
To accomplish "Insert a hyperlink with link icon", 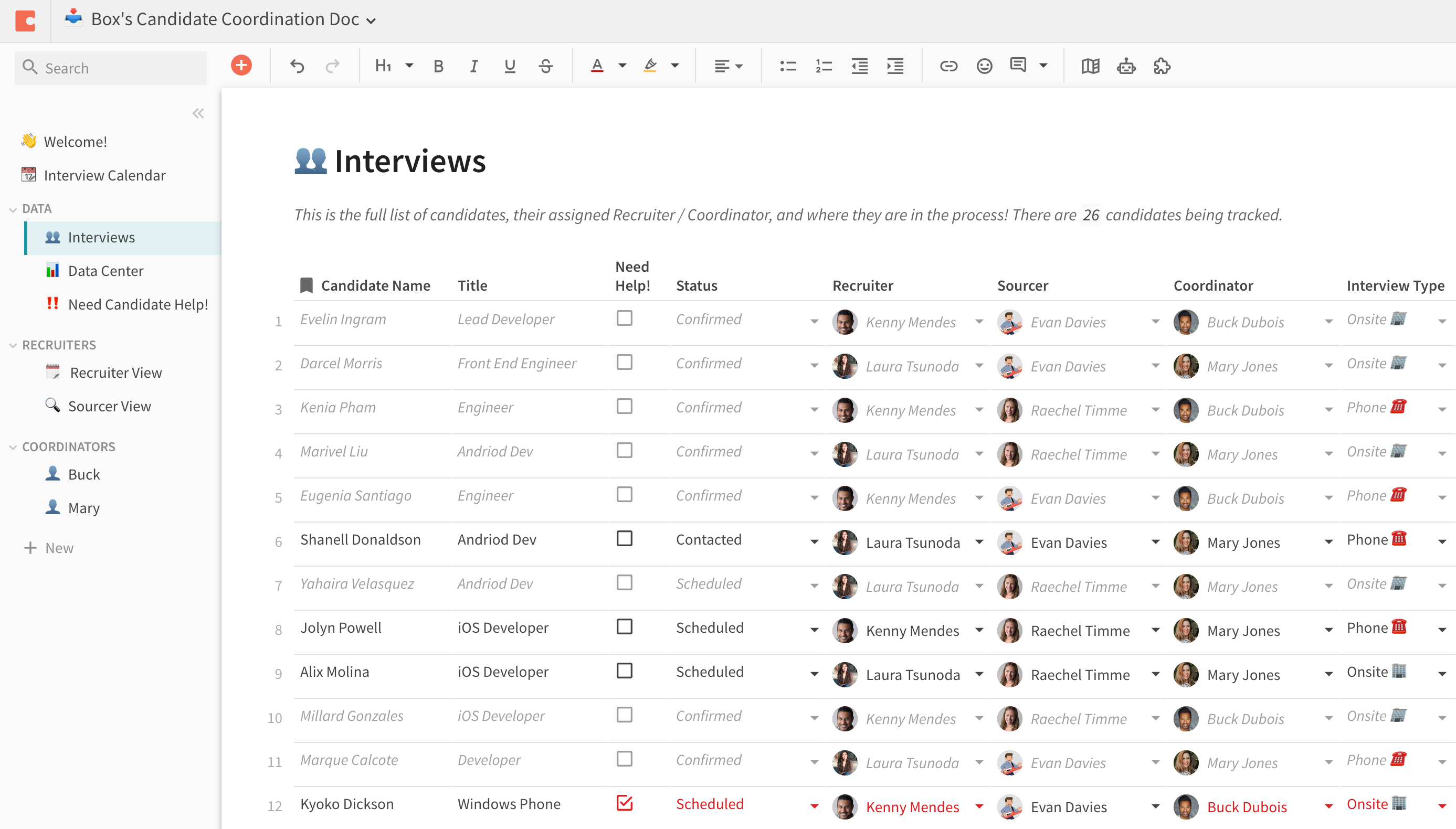I will pos(948,66).
